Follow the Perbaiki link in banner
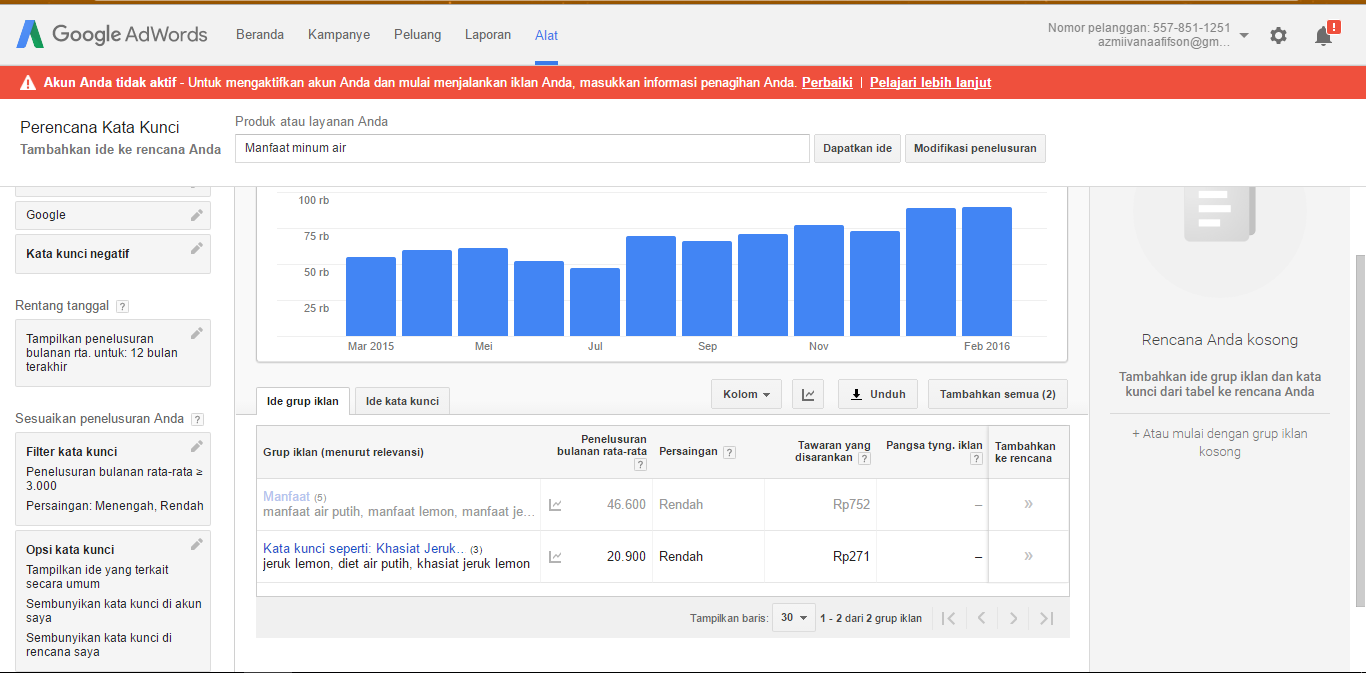The height and width of the screenshot is (673, 1366). click(x=827, y=83)
